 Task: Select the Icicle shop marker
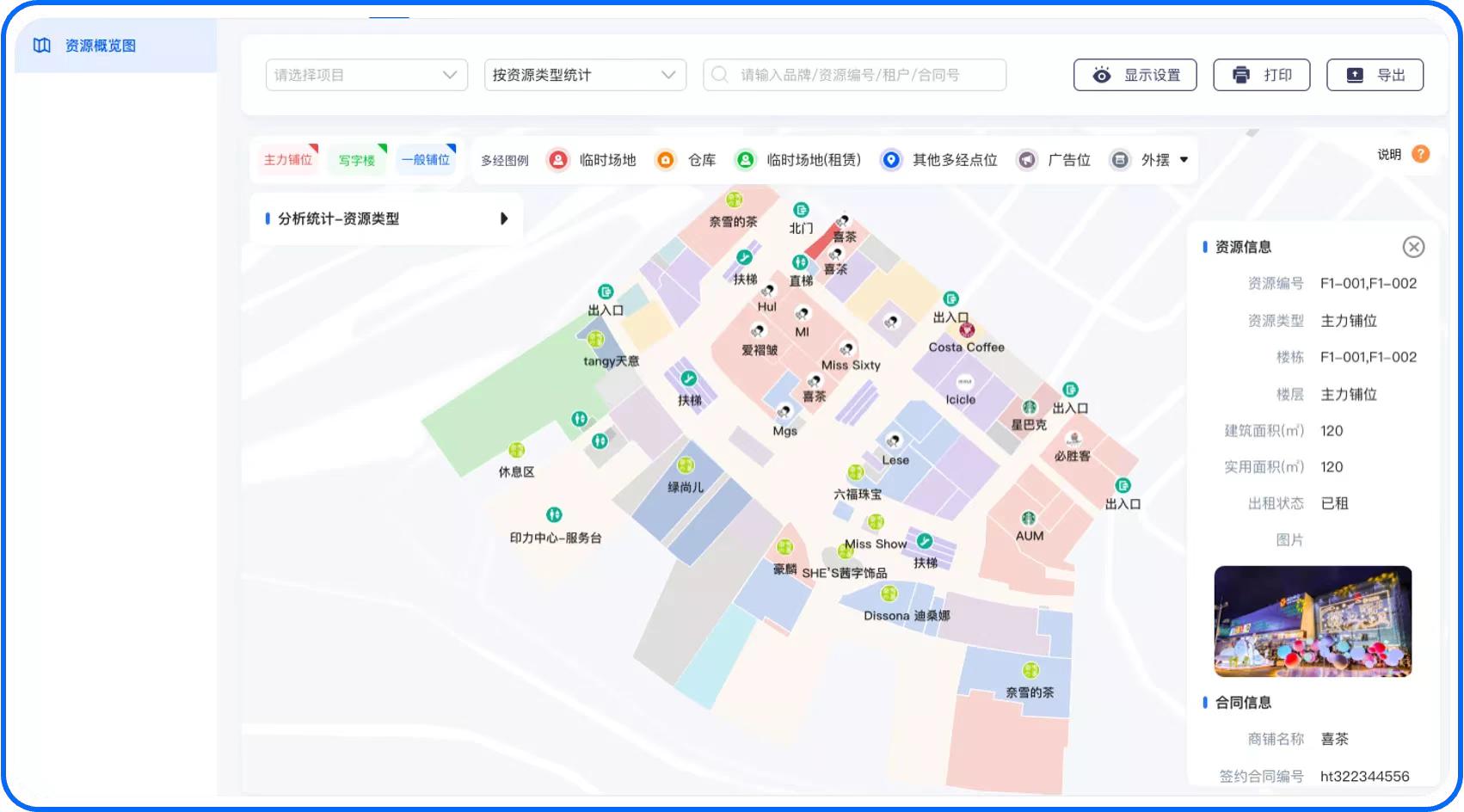click(x=964, y=382)
